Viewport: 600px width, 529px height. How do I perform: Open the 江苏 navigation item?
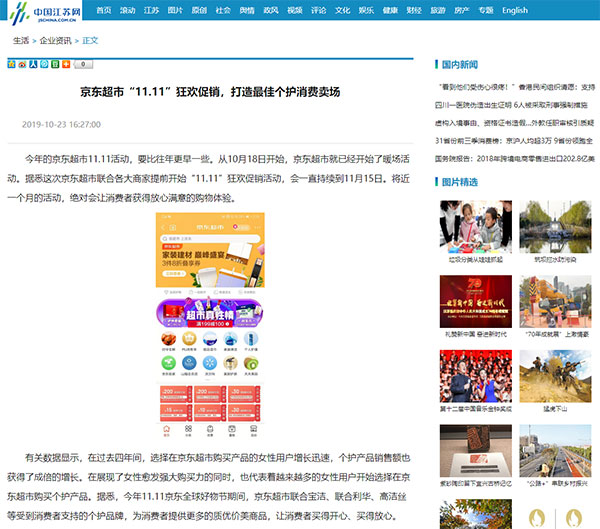point(152,10)
